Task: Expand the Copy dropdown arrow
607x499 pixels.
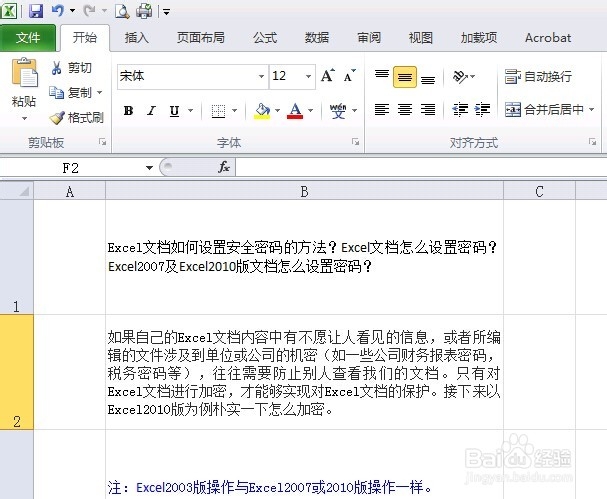Action: (99, 93)
